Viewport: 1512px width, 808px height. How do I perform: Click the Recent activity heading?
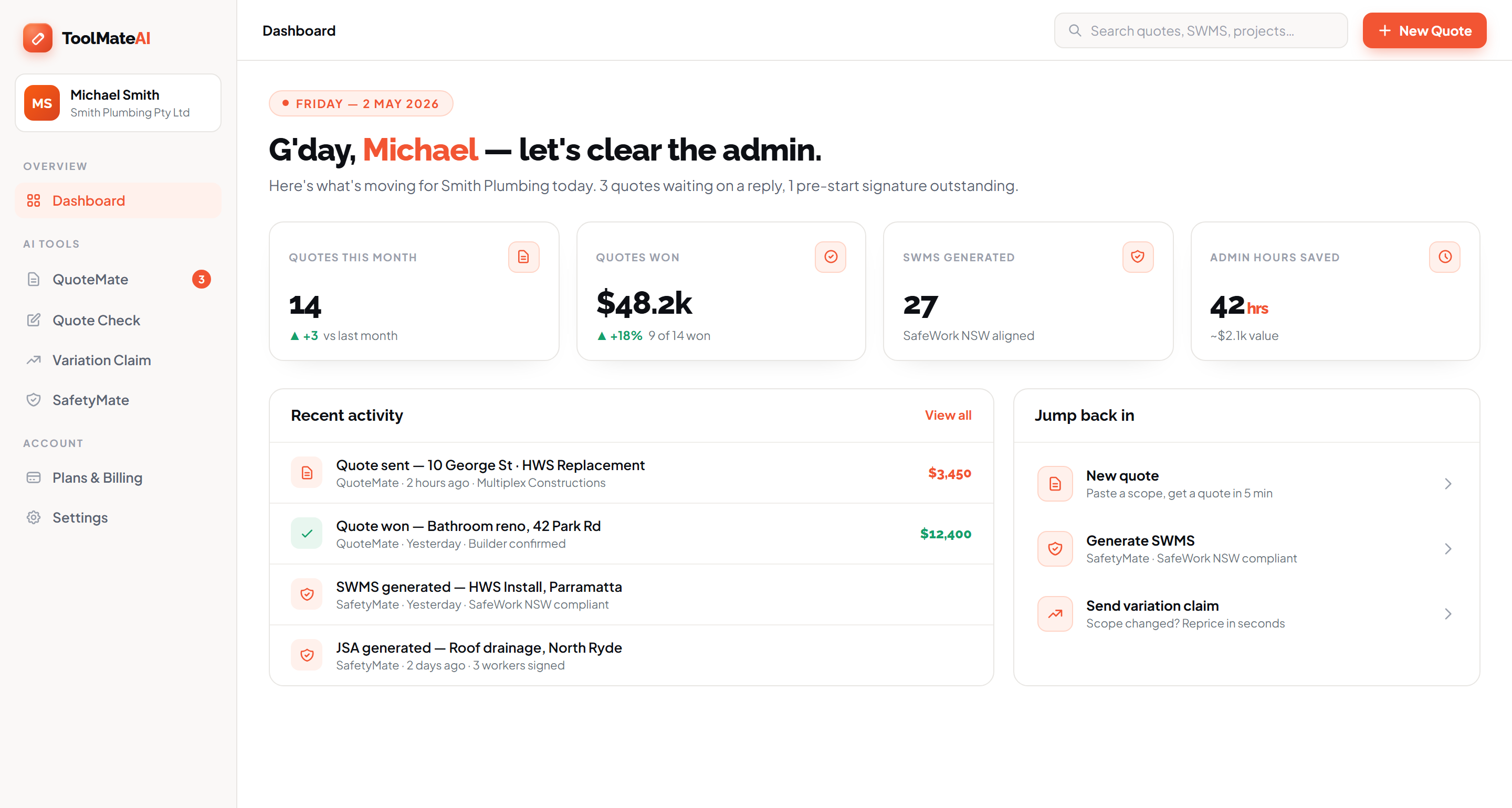(347, 416)
